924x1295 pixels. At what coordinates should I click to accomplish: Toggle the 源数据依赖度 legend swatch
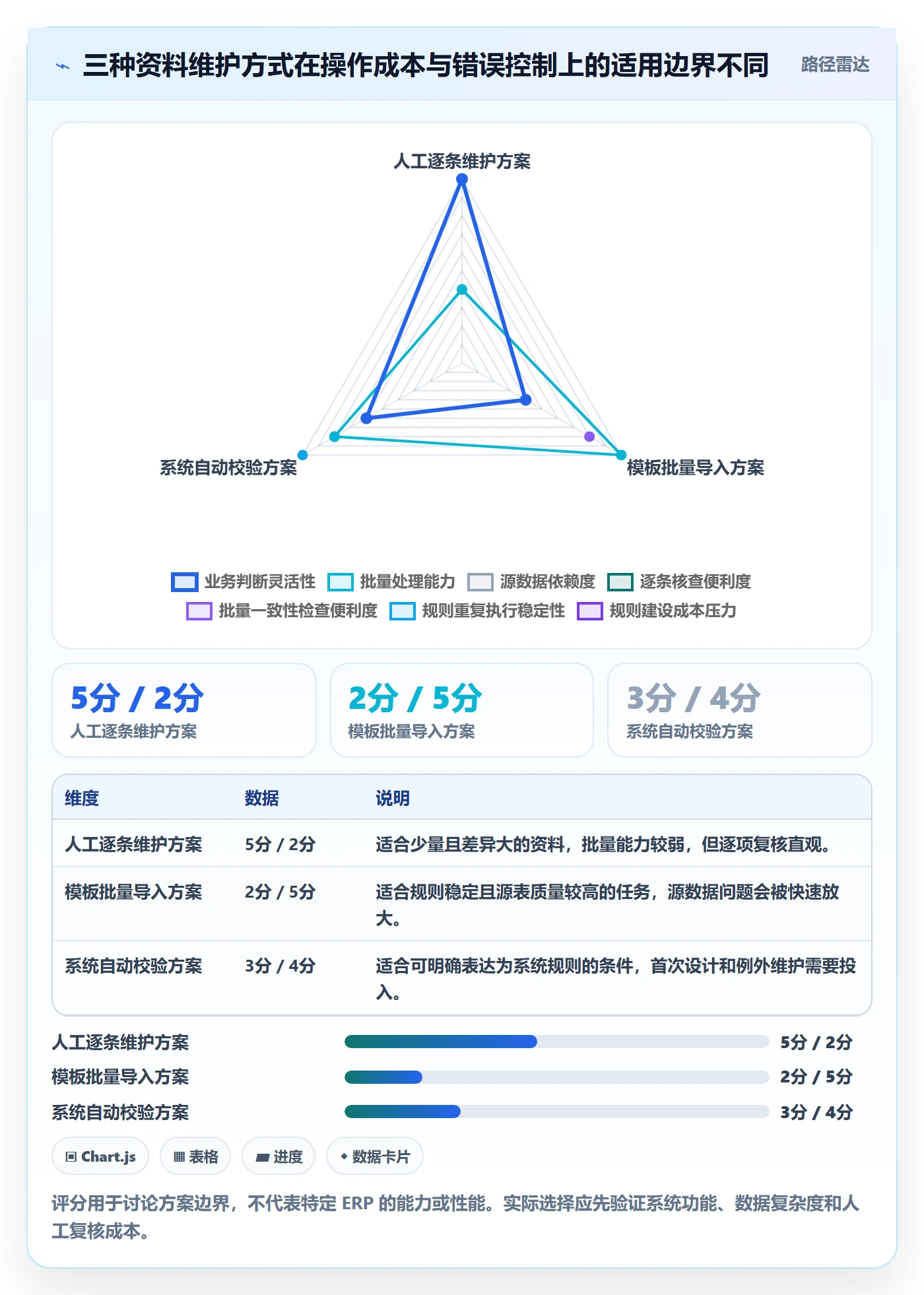[480, 582]
